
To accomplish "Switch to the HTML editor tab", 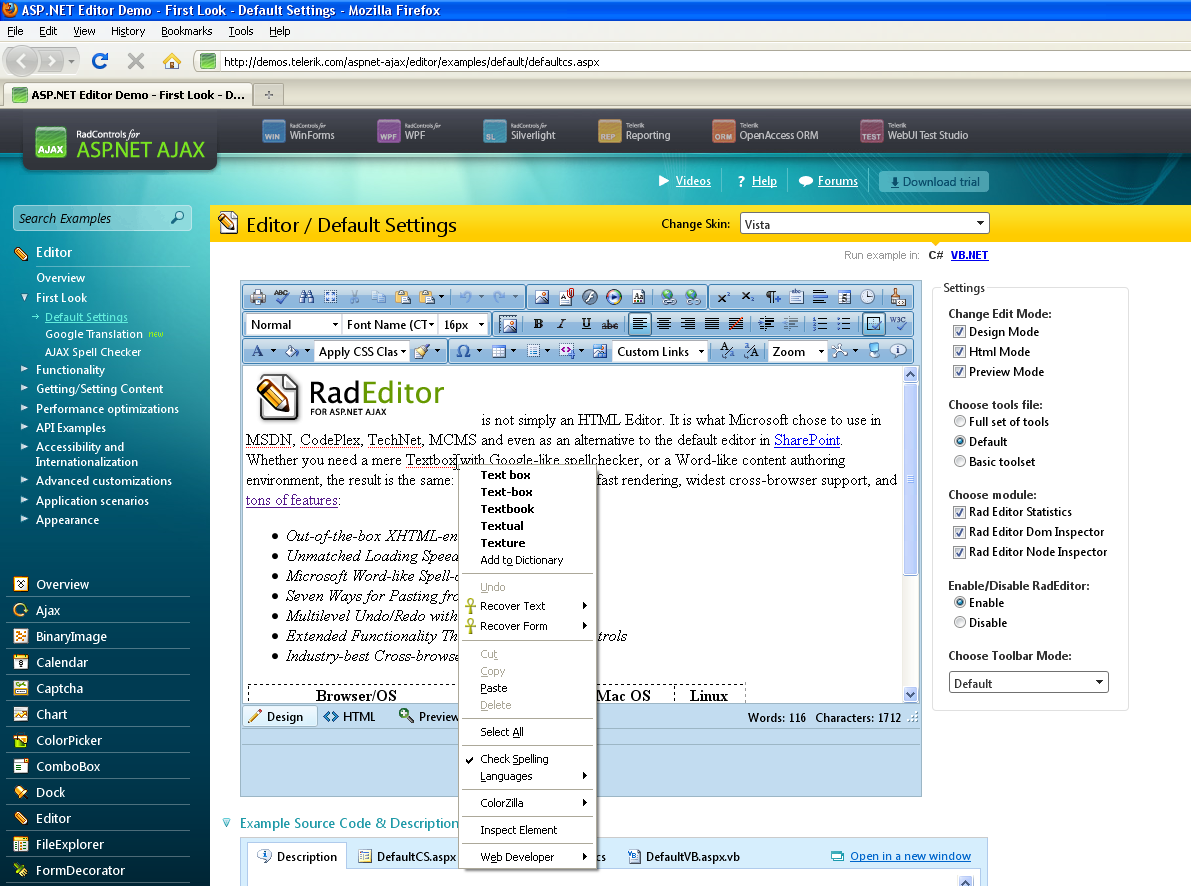I will pos(349,717).
